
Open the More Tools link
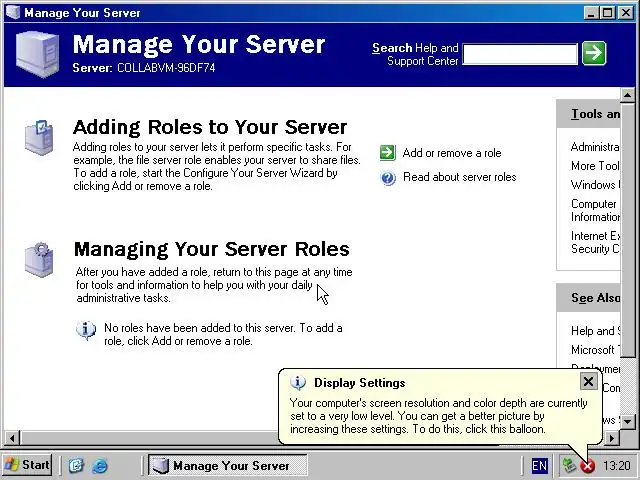[x=595, y=166]
